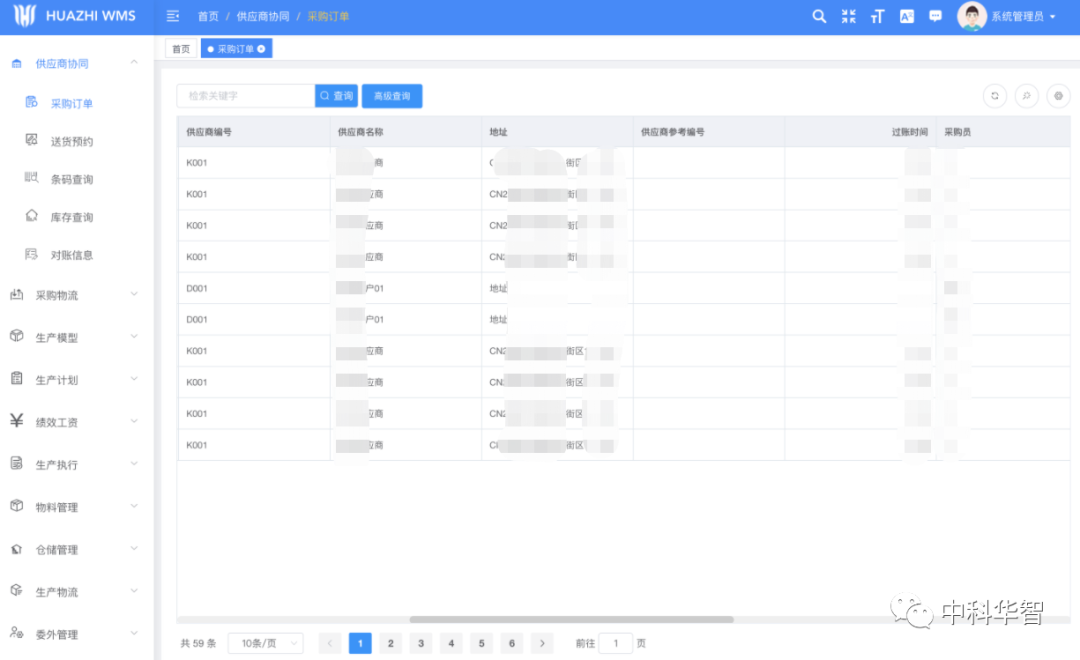The image size is (1080, 660).
Task: Open language switch icon in header
Action: (907, 16)
